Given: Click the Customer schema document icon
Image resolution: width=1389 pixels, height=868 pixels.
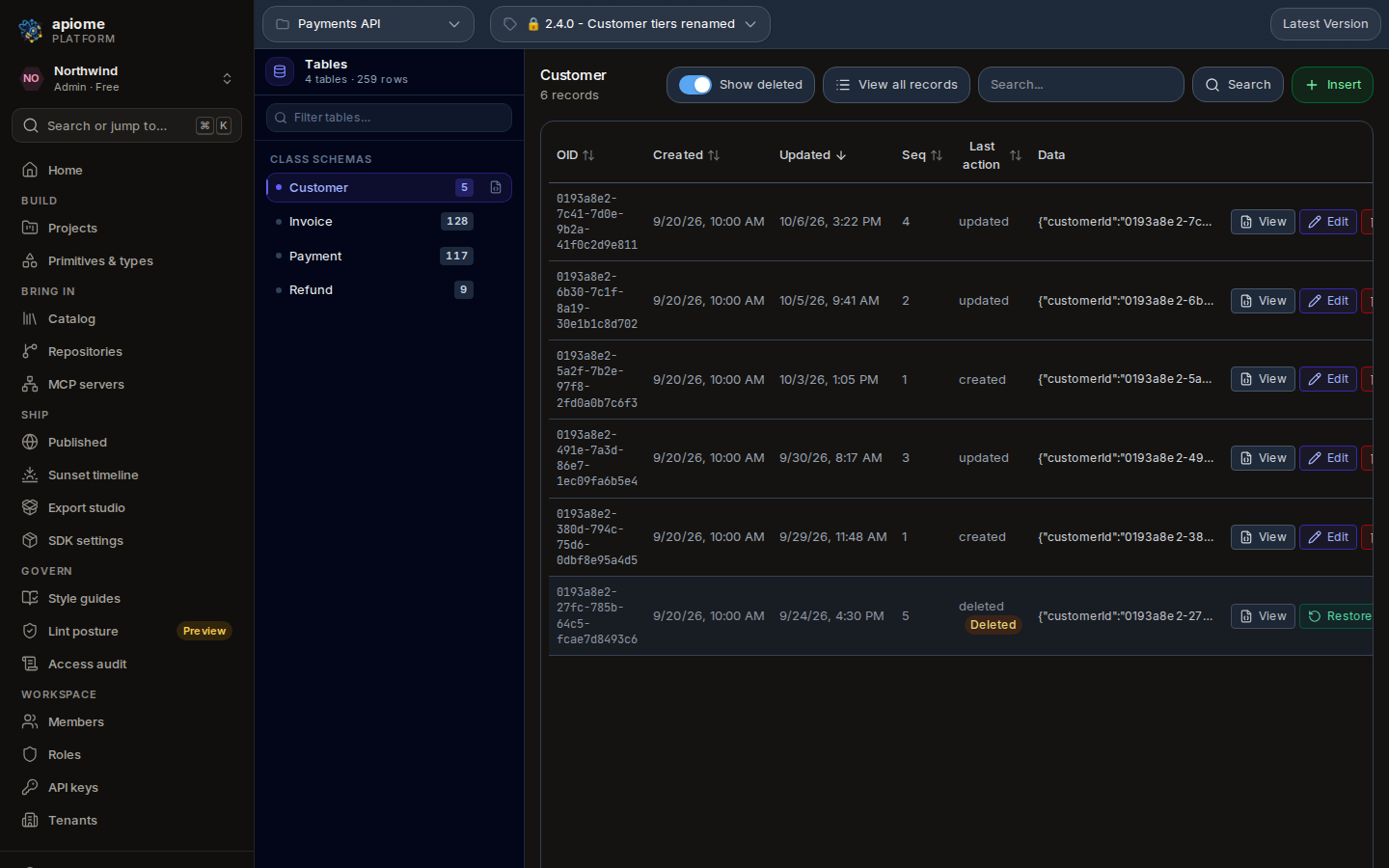Looking at the screenshot, I should click(496, 187).
